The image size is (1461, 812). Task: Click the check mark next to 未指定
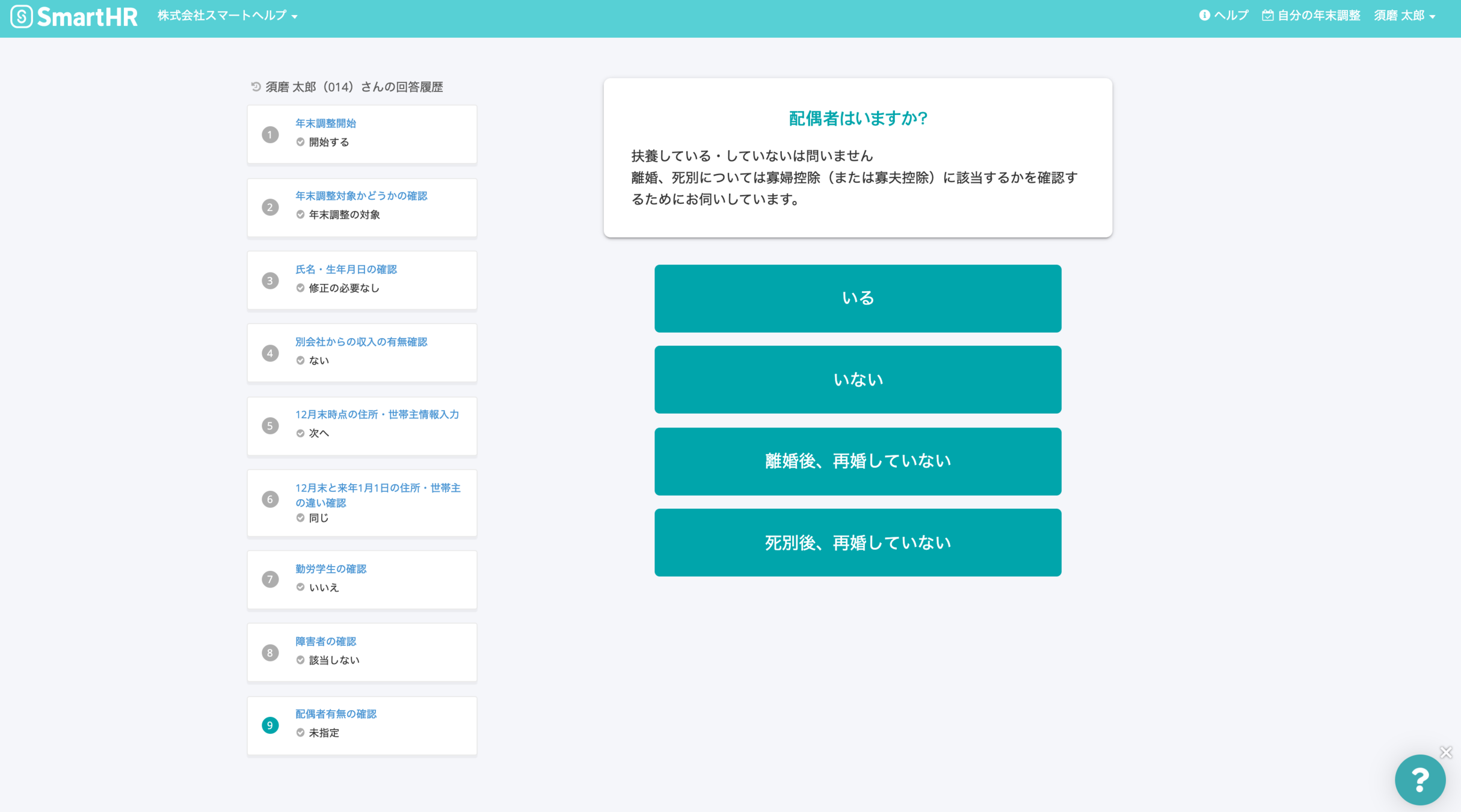click(x=300, y=733)
